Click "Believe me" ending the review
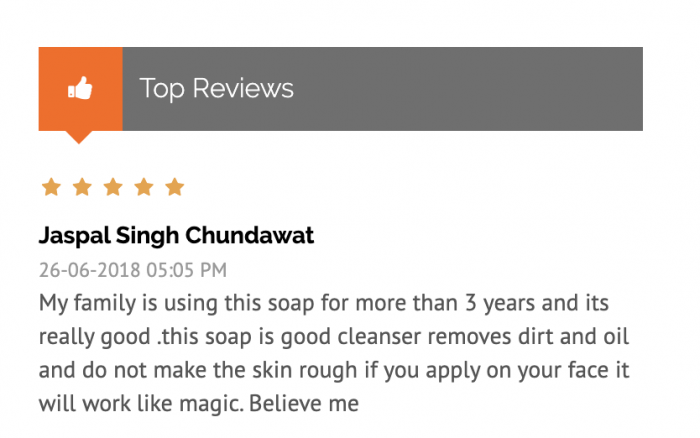This screenshot has width=700, height=438. click(x=304, y=404)
